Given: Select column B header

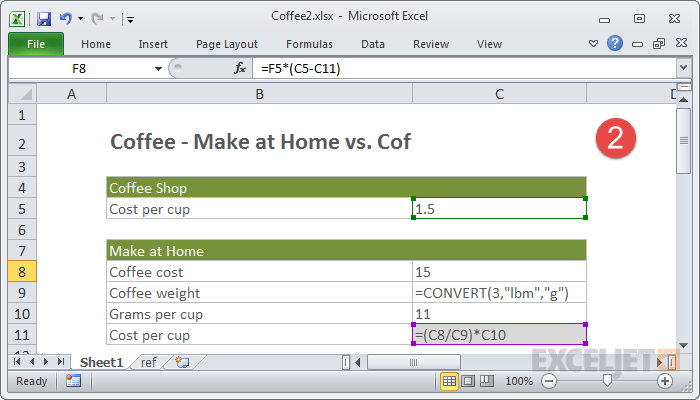Looking at the screenshot, I should (x=259, y=94).
